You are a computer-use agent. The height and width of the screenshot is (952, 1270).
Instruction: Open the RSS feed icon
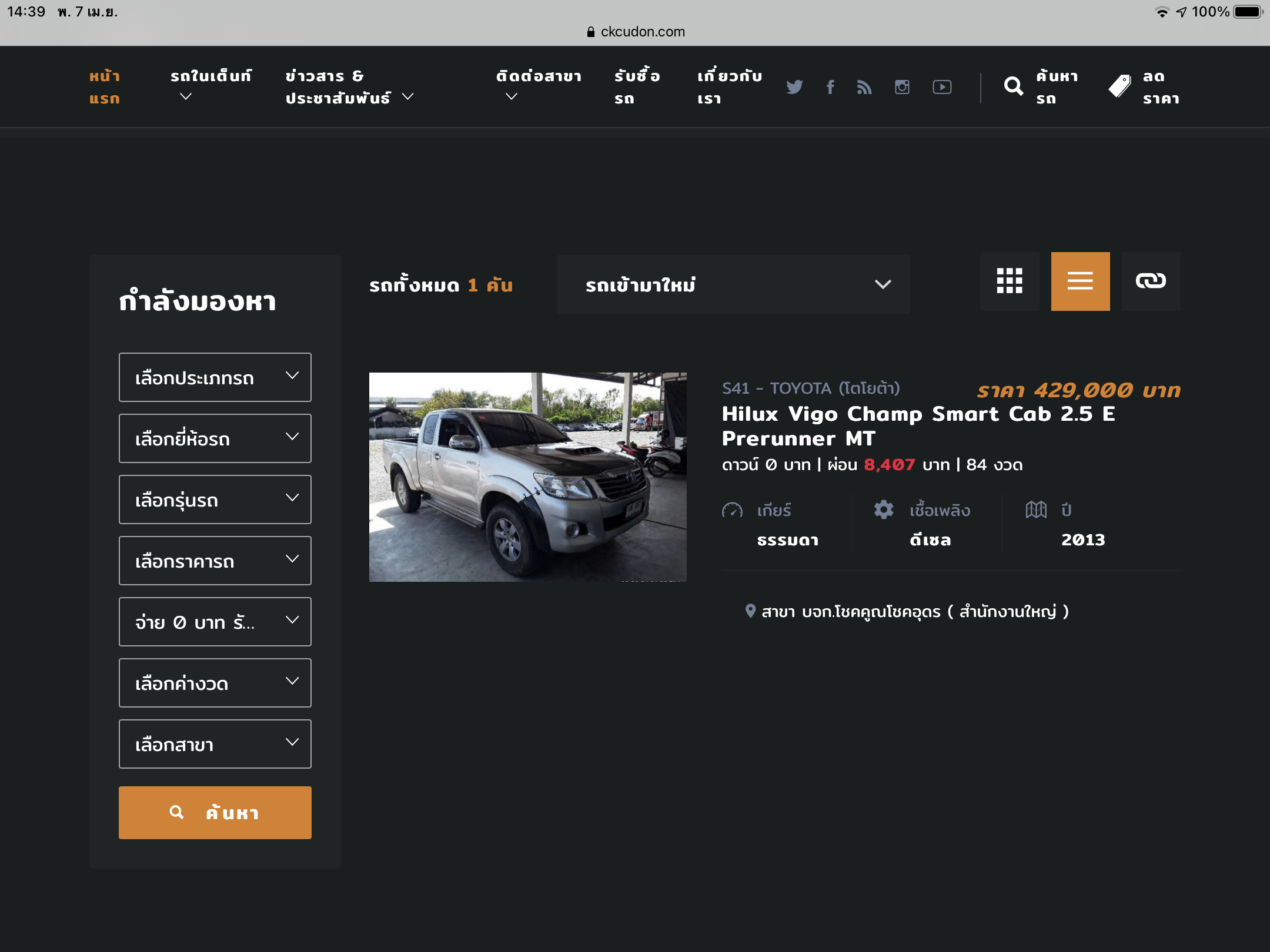(864, 87)
